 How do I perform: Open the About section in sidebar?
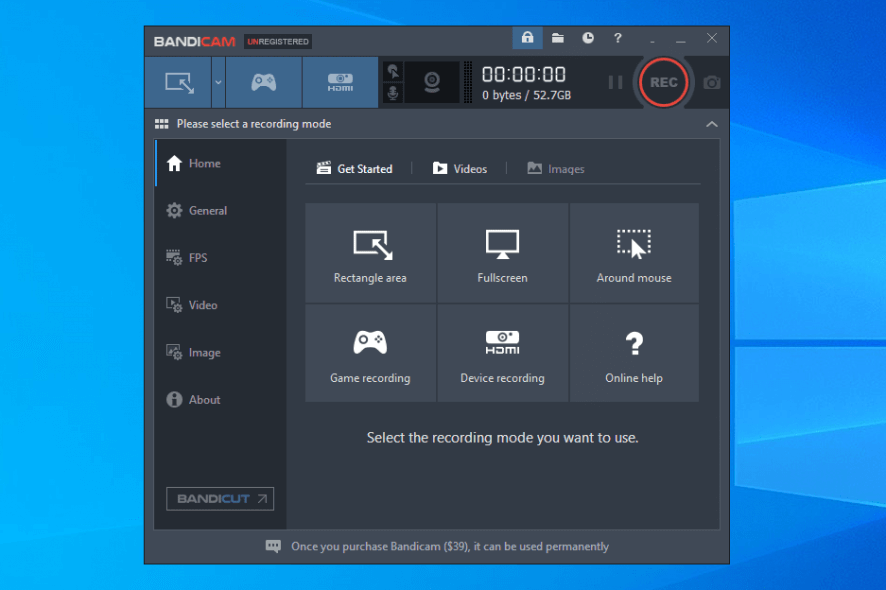click(220, 400)
